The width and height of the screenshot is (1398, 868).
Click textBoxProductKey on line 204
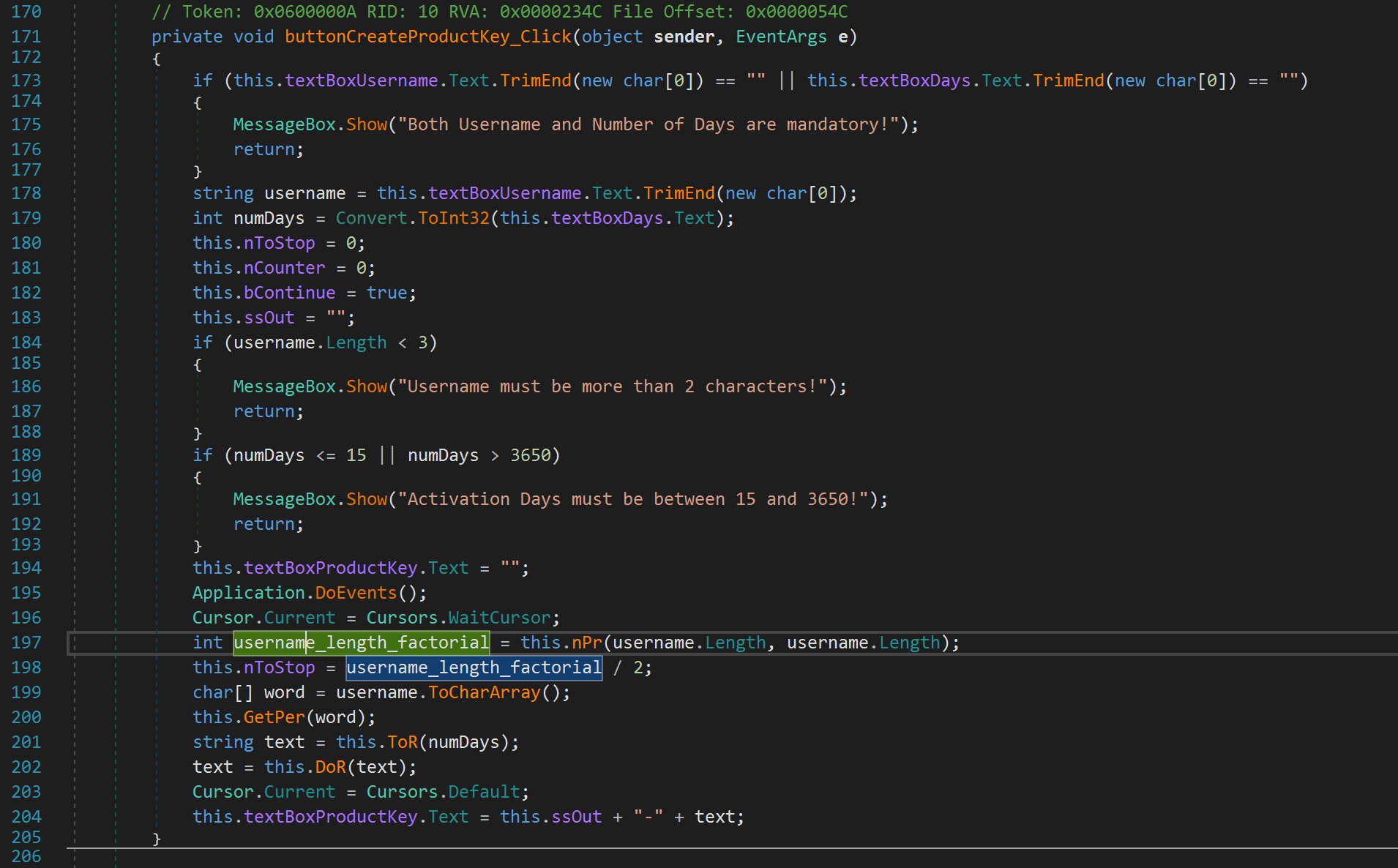(x=331, y=817)
